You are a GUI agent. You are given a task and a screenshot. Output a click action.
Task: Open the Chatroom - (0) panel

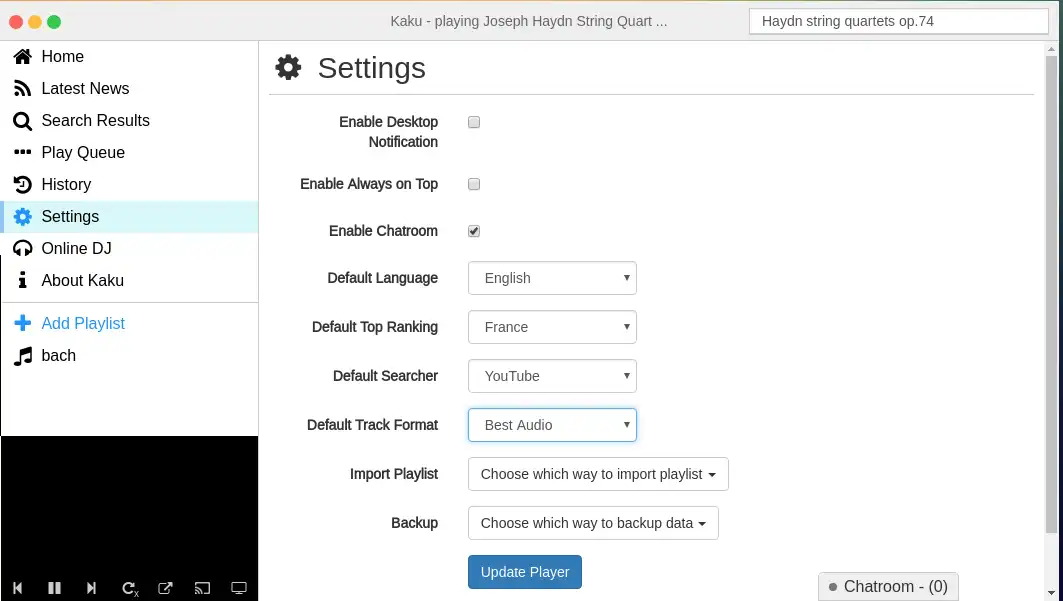888,587
